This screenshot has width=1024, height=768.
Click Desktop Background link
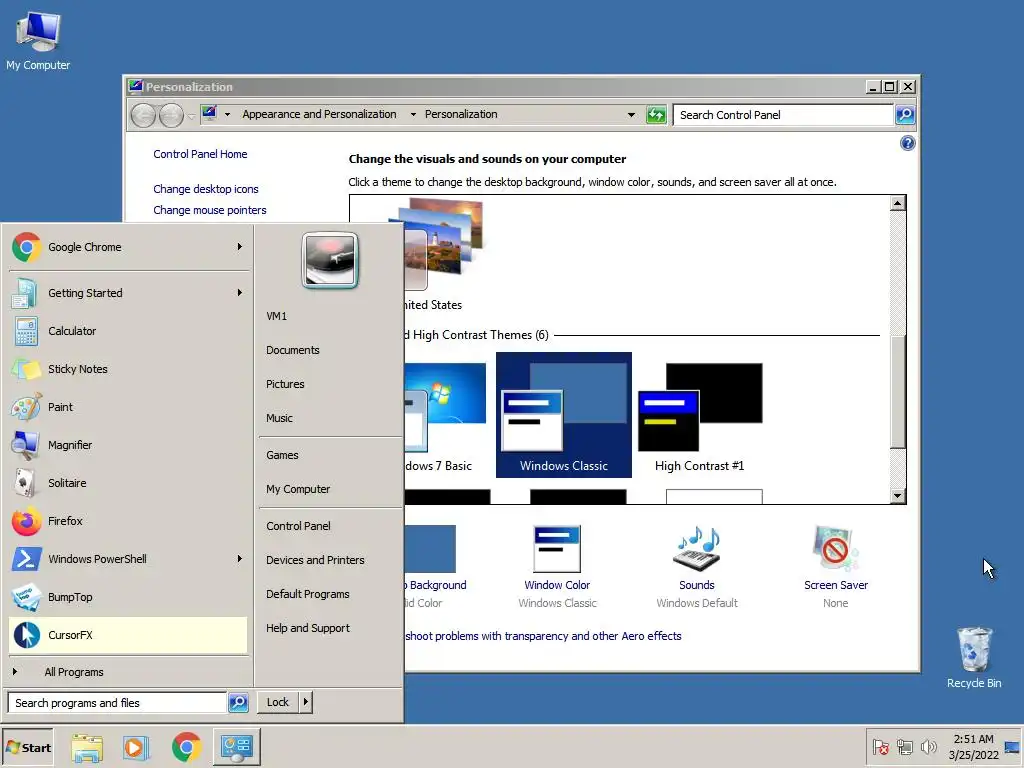(x=436, y=585)
